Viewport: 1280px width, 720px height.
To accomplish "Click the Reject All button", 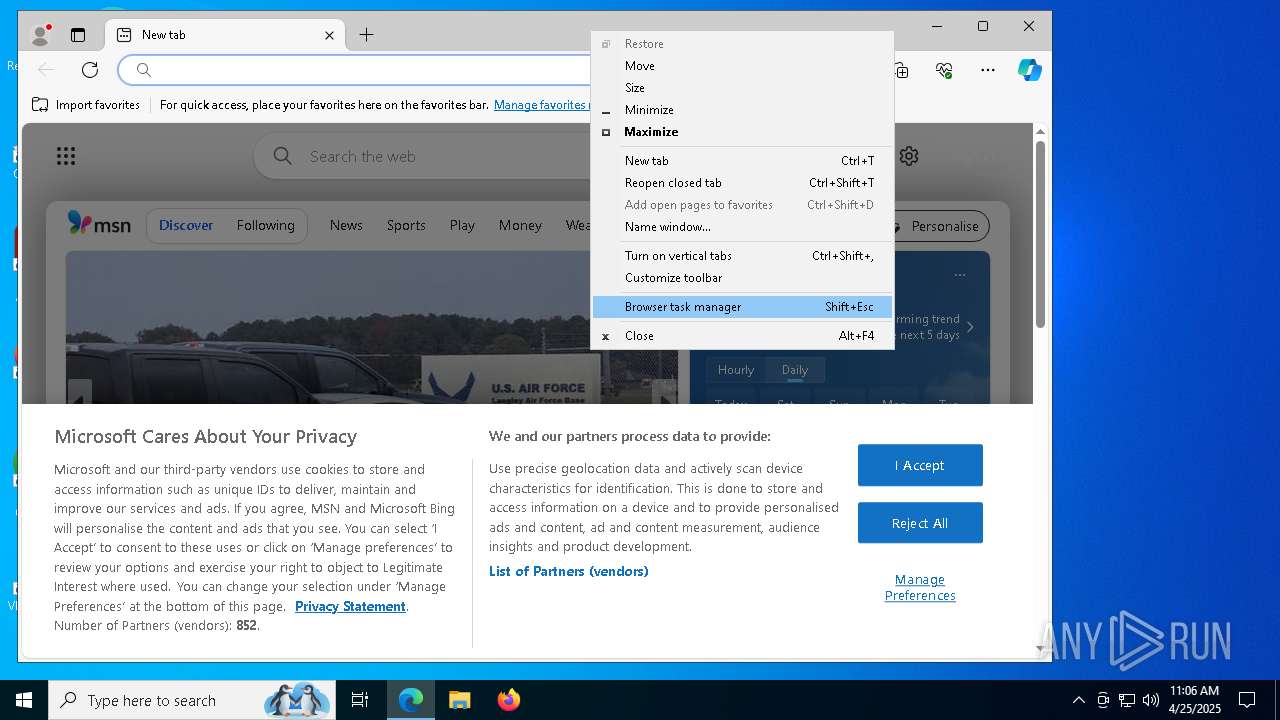I will 920,523.
